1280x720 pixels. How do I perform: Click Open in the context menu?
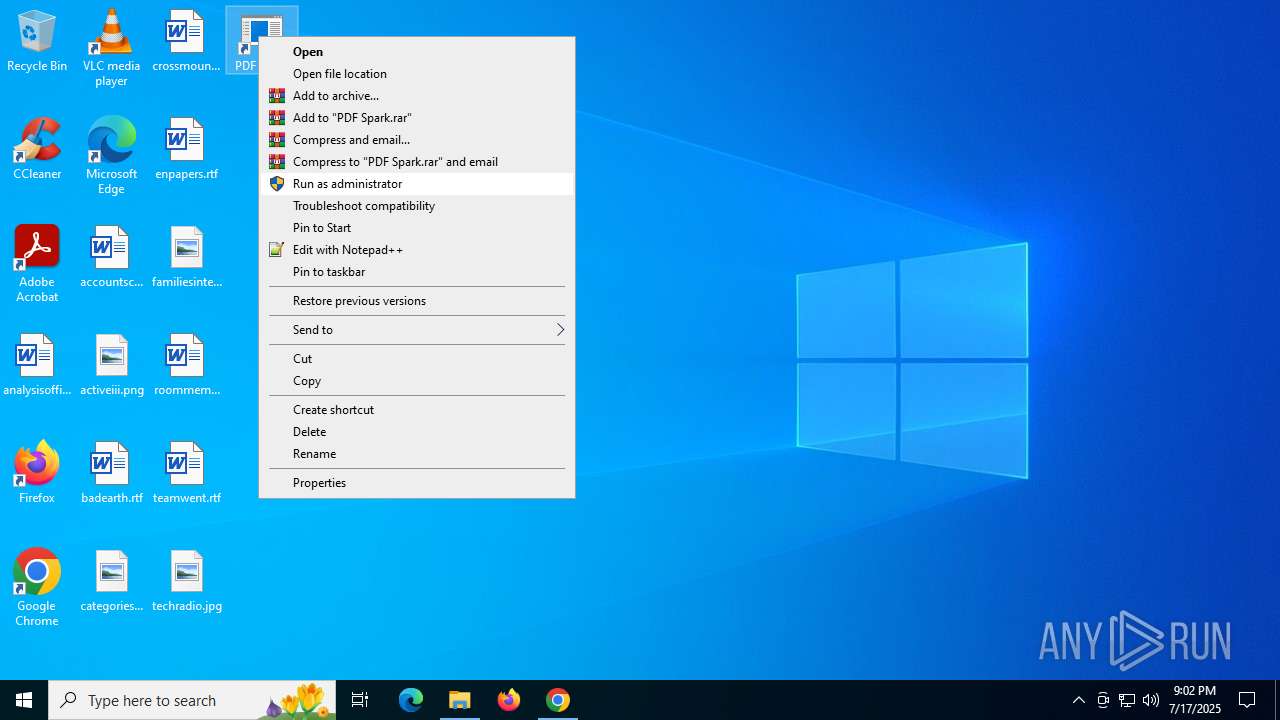(416, 52)
